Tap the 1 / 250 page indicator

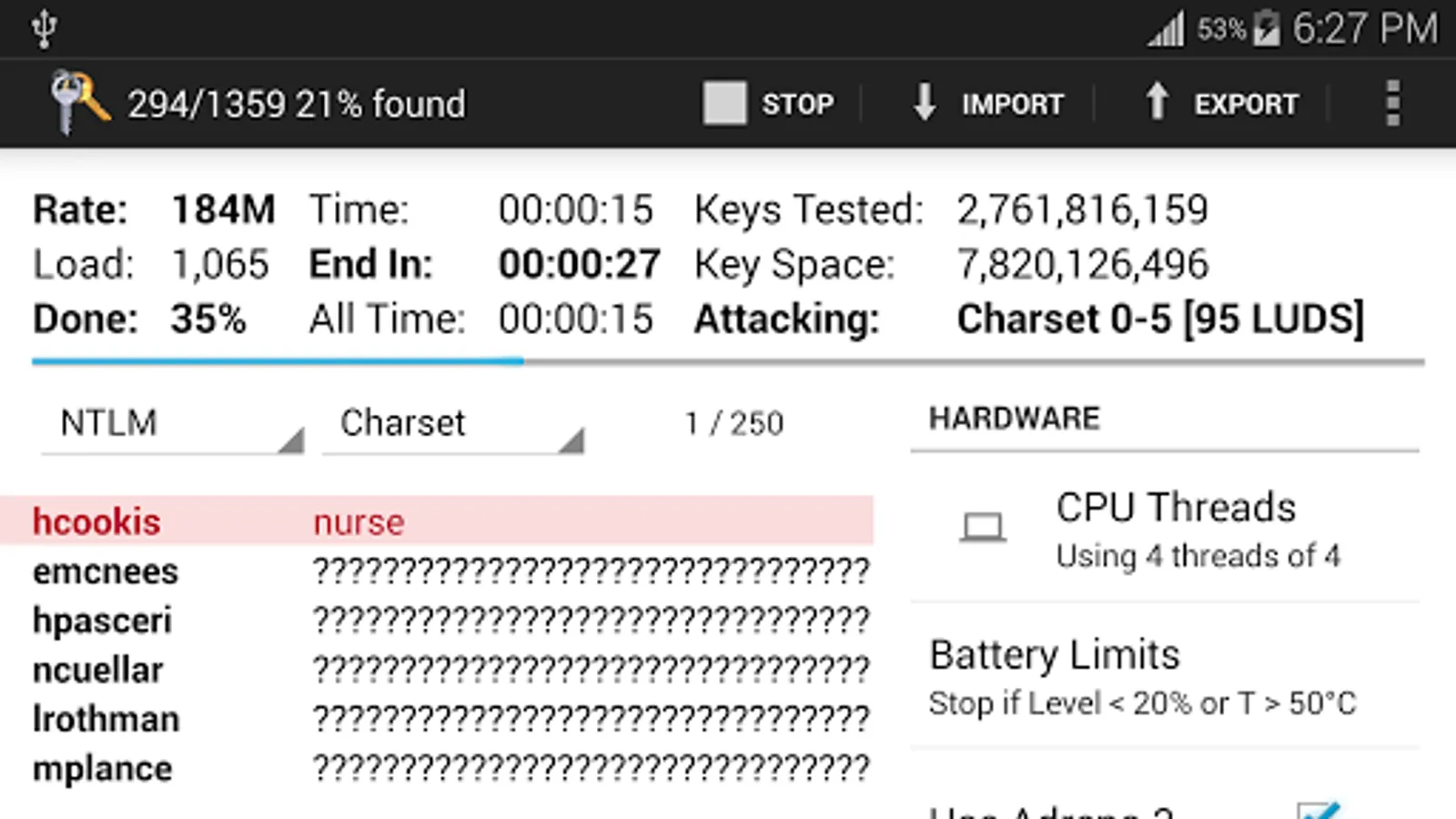[x=733, y=424]
